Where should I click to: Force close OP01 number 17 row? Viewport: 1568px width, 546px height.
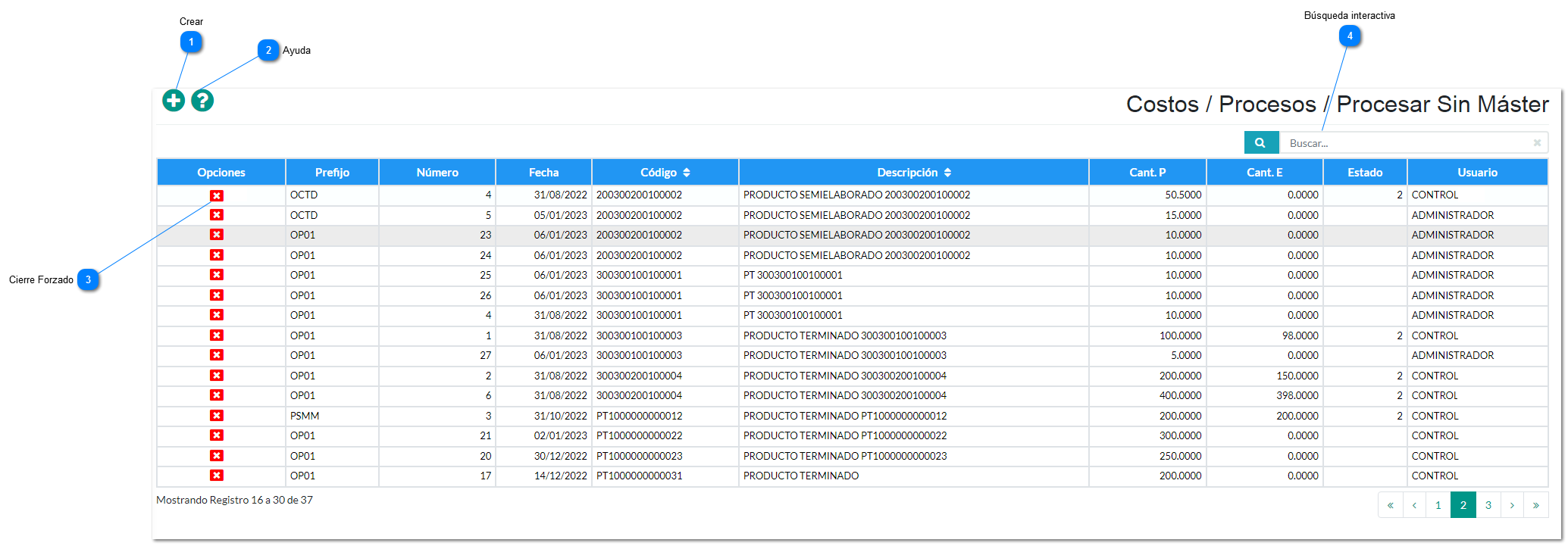217,476
